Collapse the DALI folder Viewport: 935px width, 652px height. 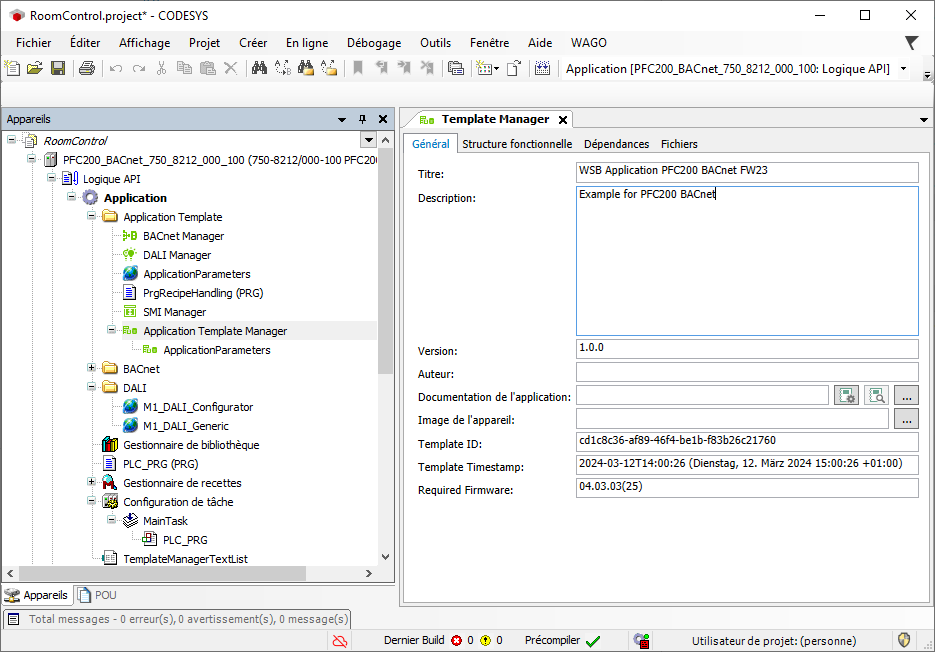[91, 387]
